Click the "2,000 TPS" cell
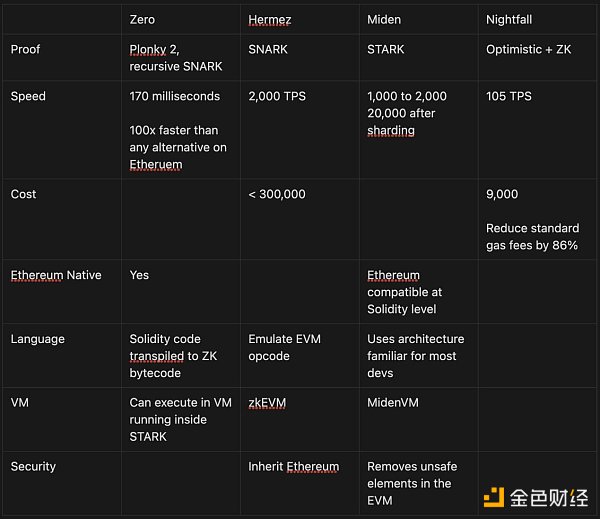This screenshot has width=600, height=519. (x=278, y=97)
